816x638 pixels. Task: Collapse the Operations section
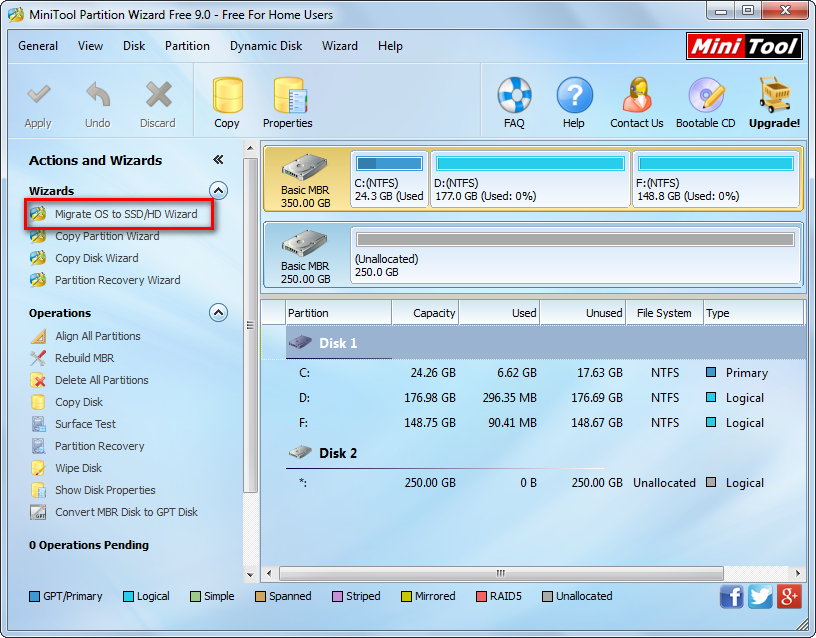tap(218, 313)
